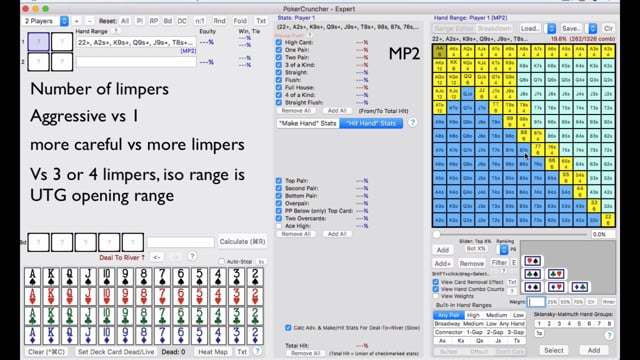Click the club-spade suit combo
This screenshot has width=640, height=360.
click(x=533, y=274)
